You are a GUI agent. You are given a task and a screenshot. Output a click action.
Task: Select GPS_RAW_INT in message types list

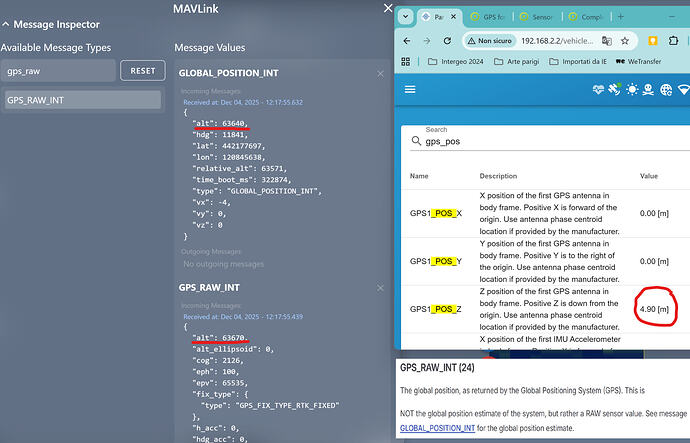click(82, 100)
